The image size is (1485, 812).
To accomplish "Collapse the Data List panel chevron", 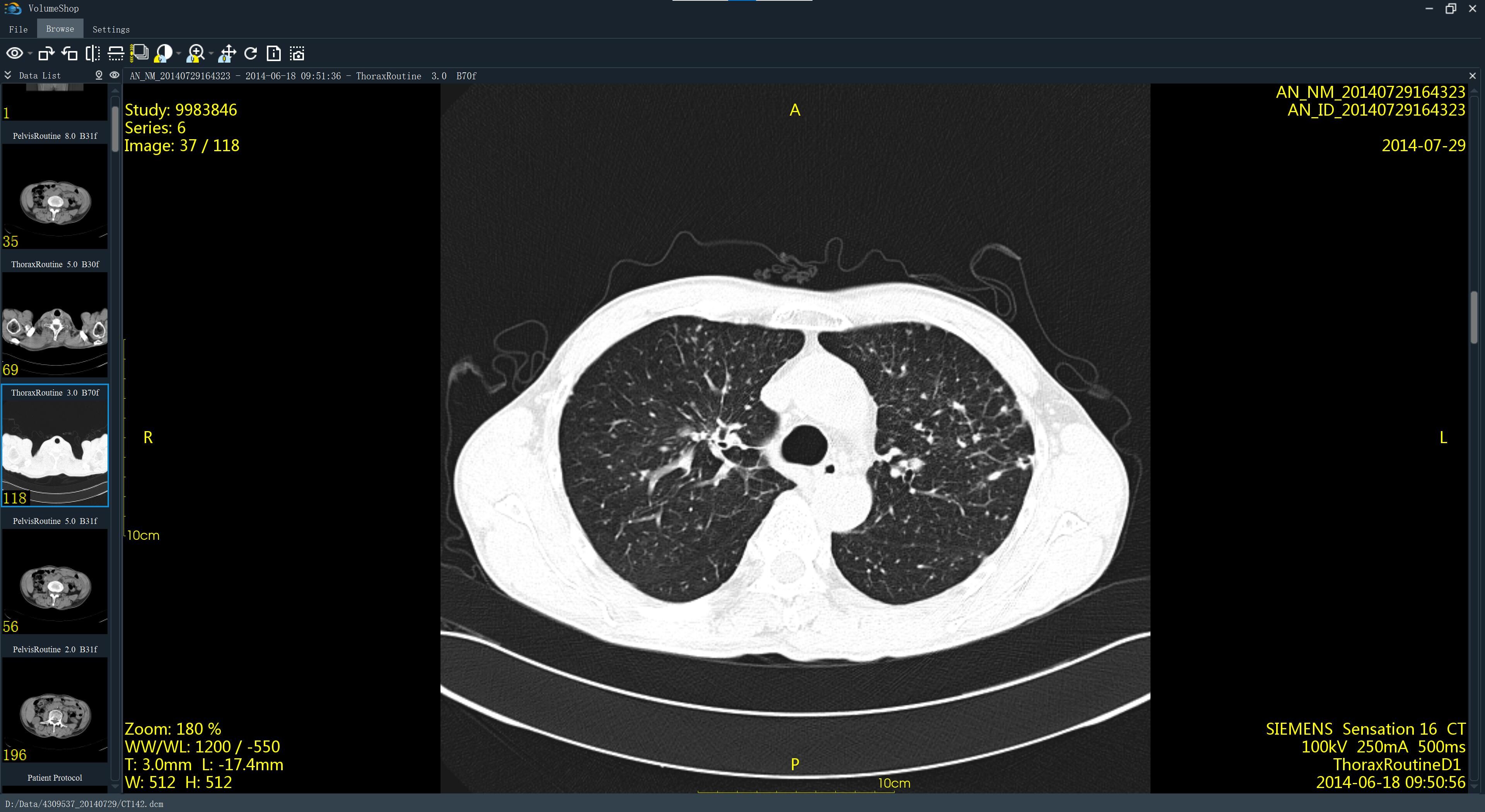I will click(7, 75).
